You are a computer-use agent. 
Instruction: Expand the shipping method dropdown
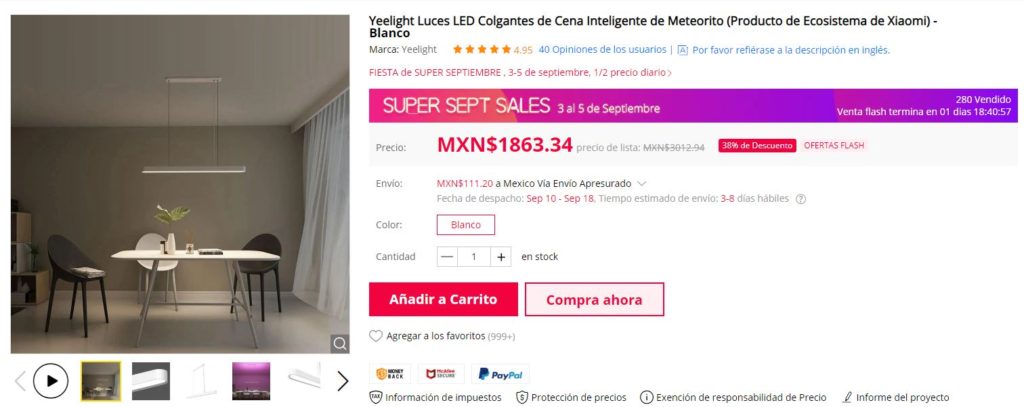[641, 184]
